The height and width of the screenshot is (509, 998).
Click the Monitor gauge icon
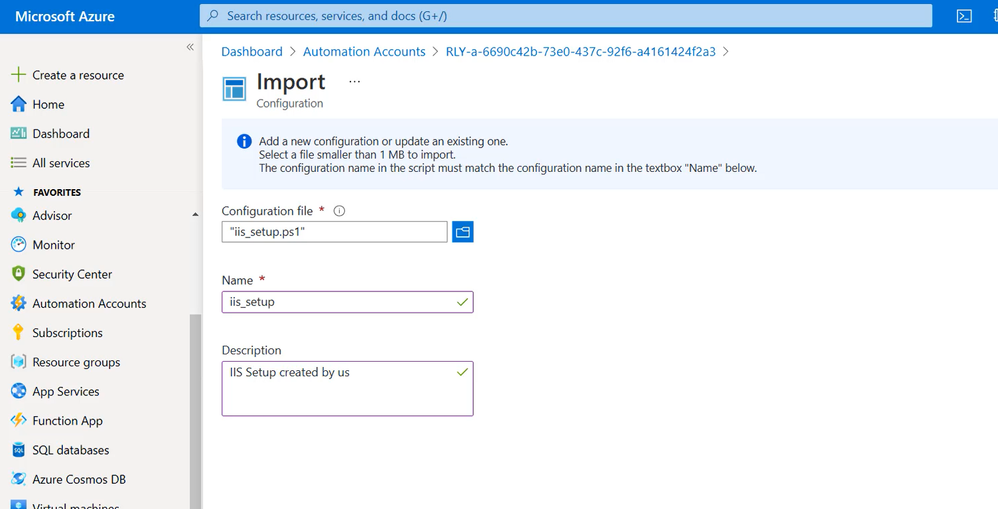coord(18,244)
